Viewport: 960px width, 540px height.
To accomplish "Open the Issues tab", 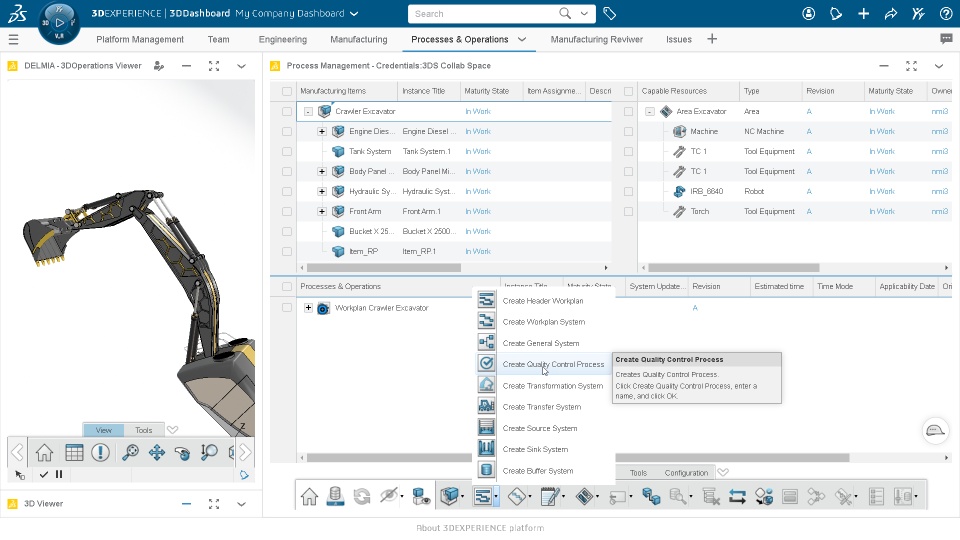I will pyautogui.click(x=678, y=39).
